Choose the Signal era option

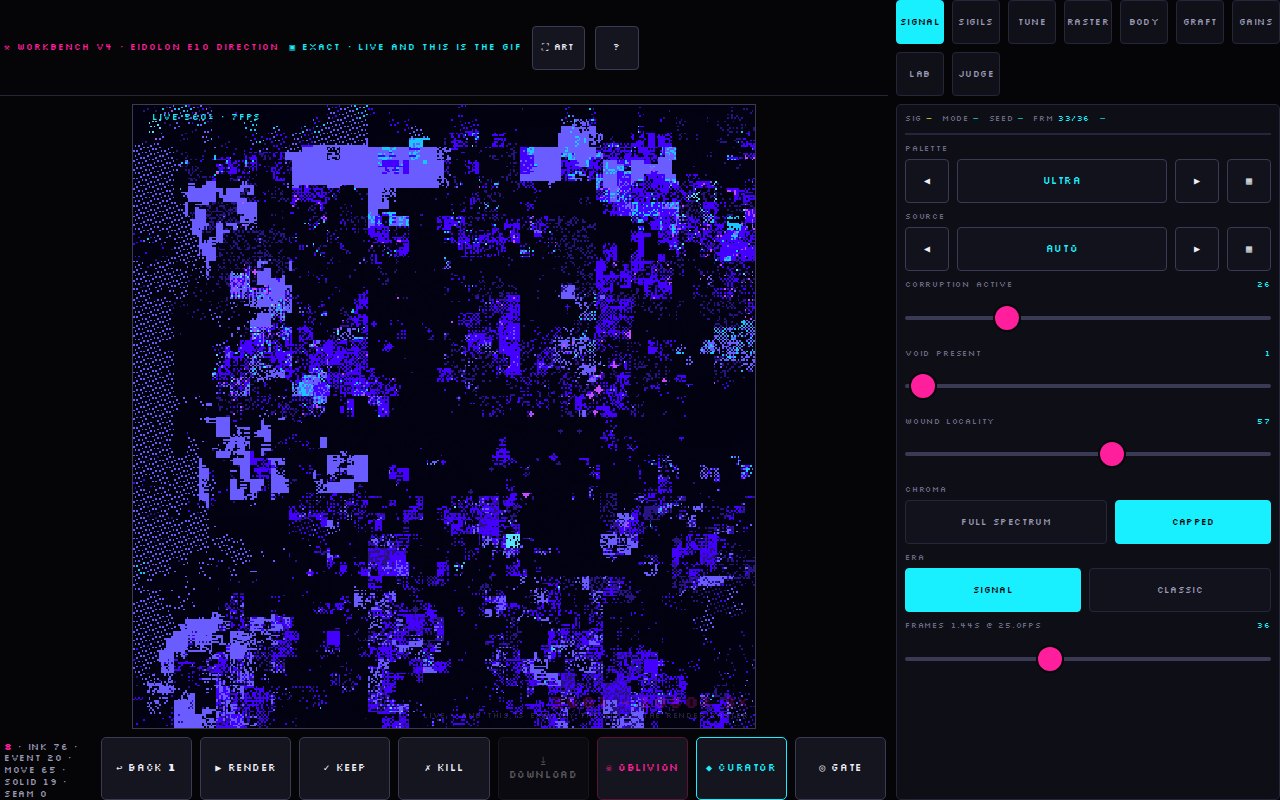(993, 590)
